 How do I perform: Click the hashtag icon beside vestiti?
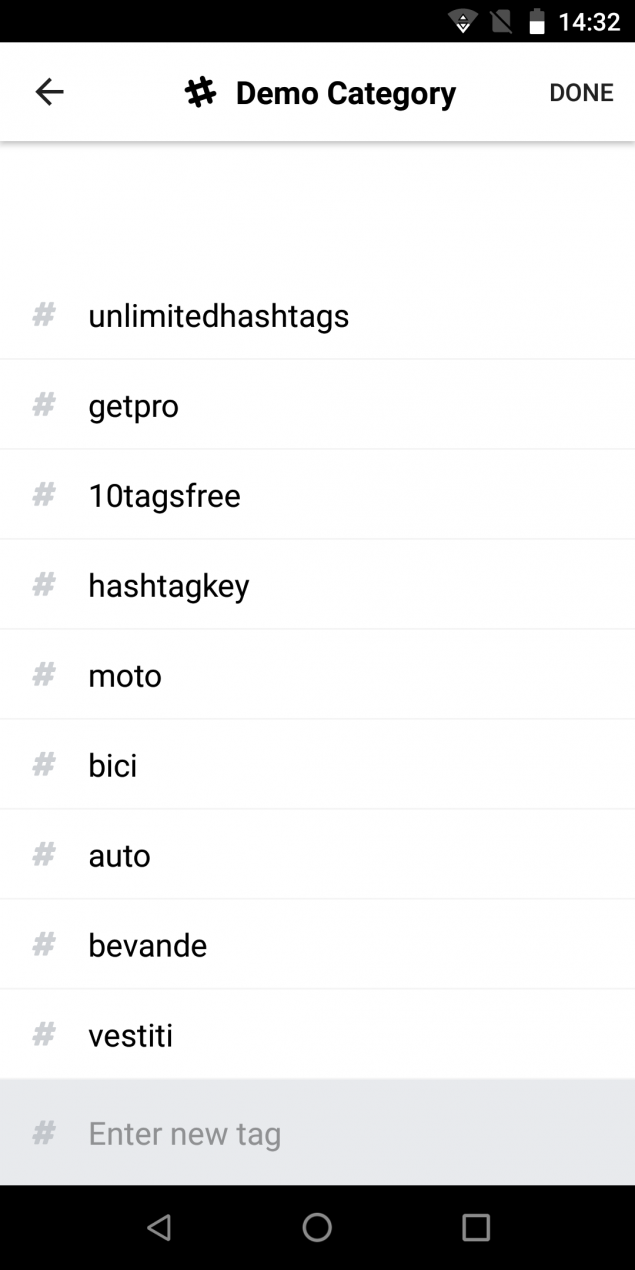click(x=43, y=1033)
